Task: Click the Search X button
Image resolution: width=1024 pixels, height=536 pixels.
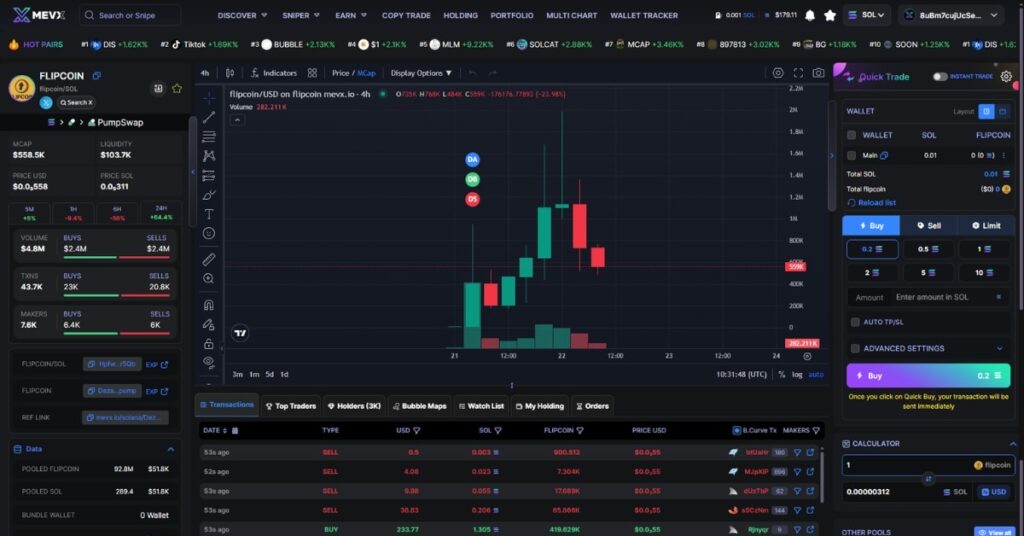Action: pos(76,102)
